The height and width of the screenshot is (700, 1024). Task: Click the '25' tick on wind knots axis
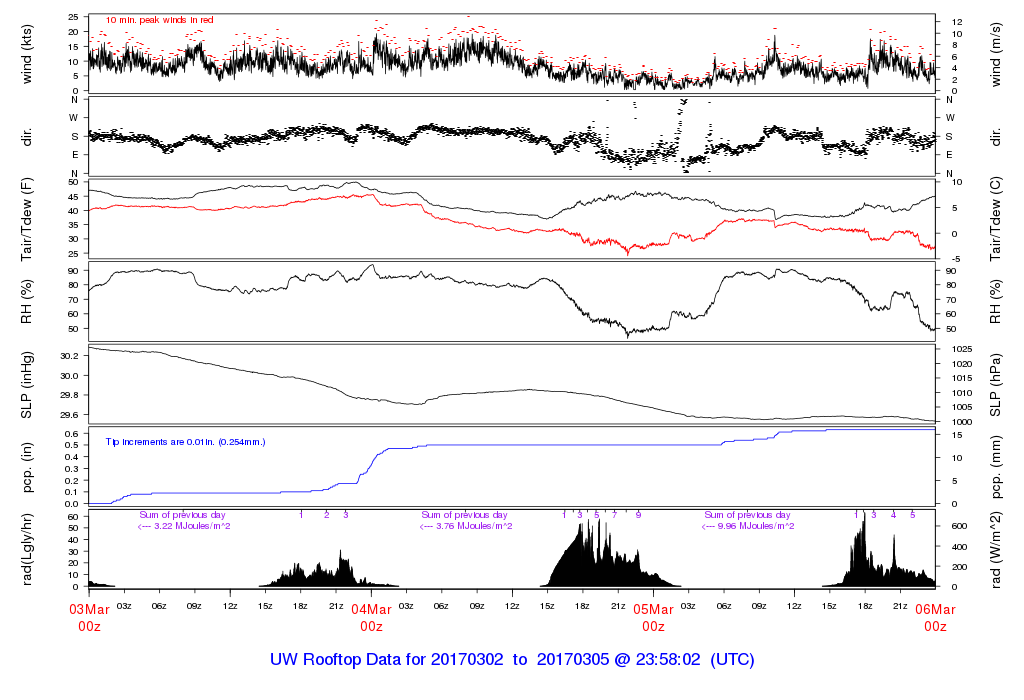pos(74,16)
